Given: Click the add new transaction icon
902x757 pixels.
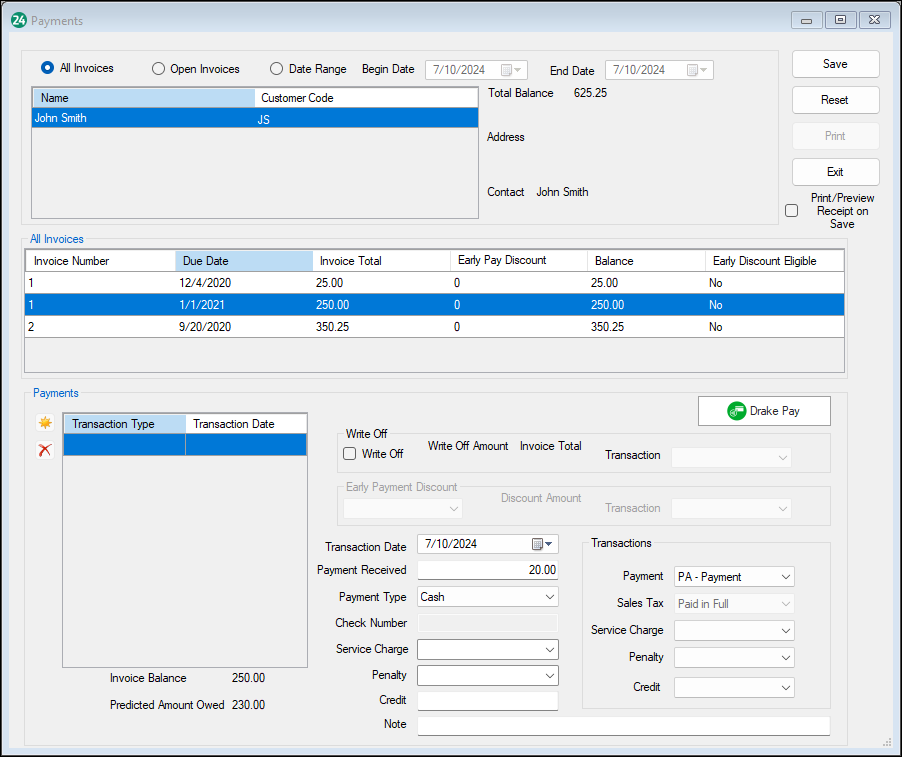Looking at the screenshot, I should point(44,423).
